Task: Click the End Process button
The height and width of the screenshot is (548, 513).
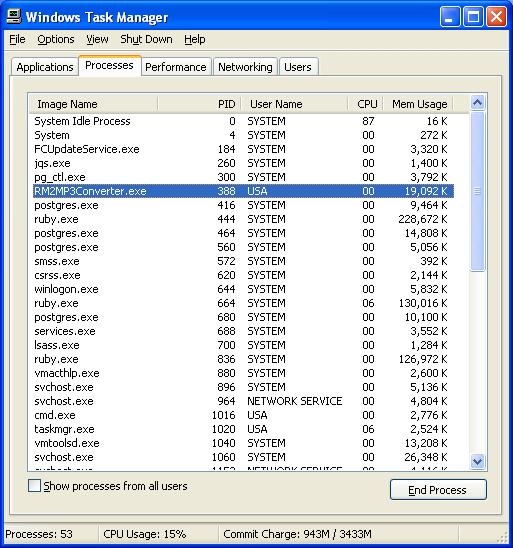Action: (438, 490)
